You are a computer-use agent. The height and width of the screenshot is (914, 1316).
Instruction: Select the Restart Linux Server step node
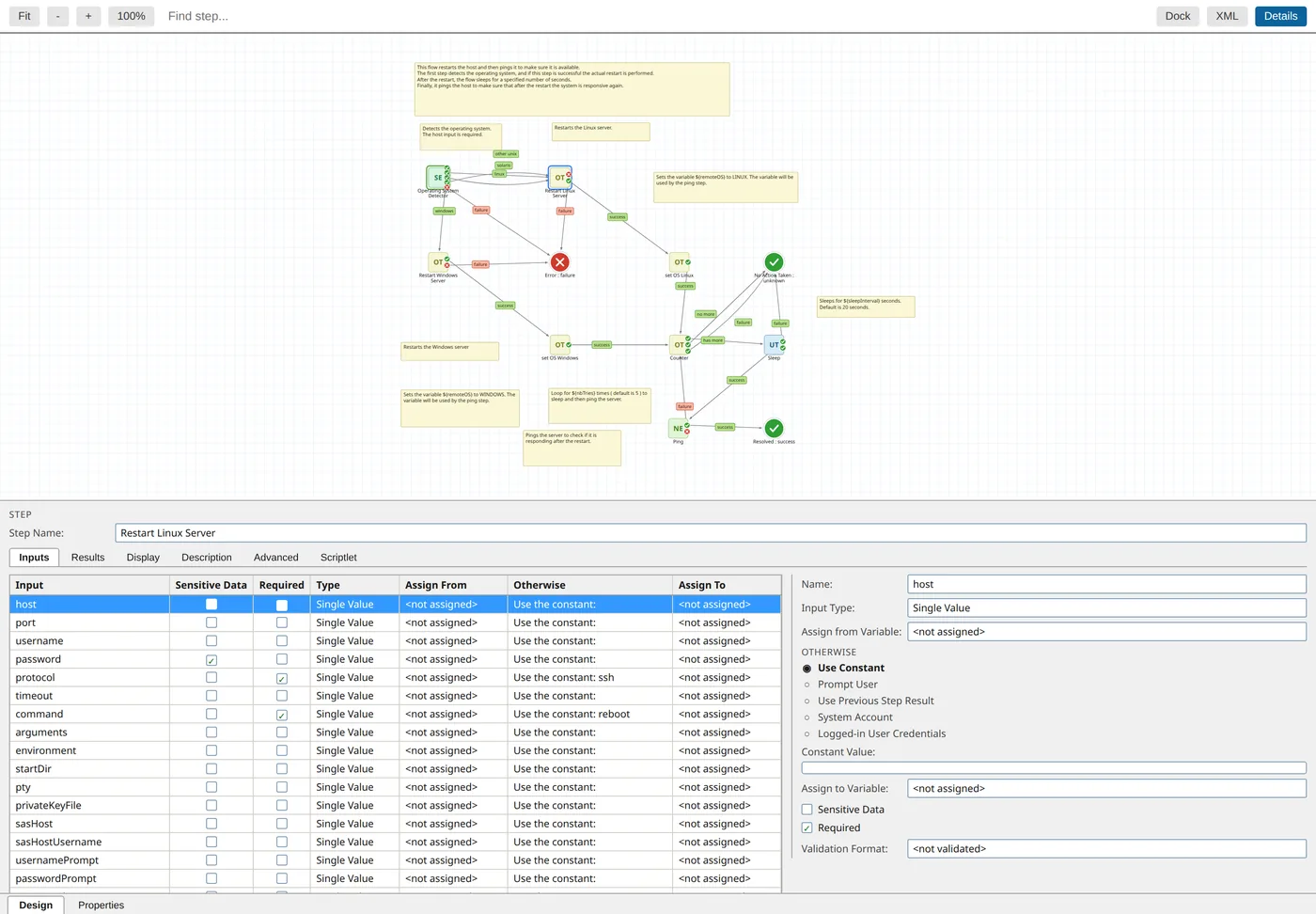click(560, 178)
